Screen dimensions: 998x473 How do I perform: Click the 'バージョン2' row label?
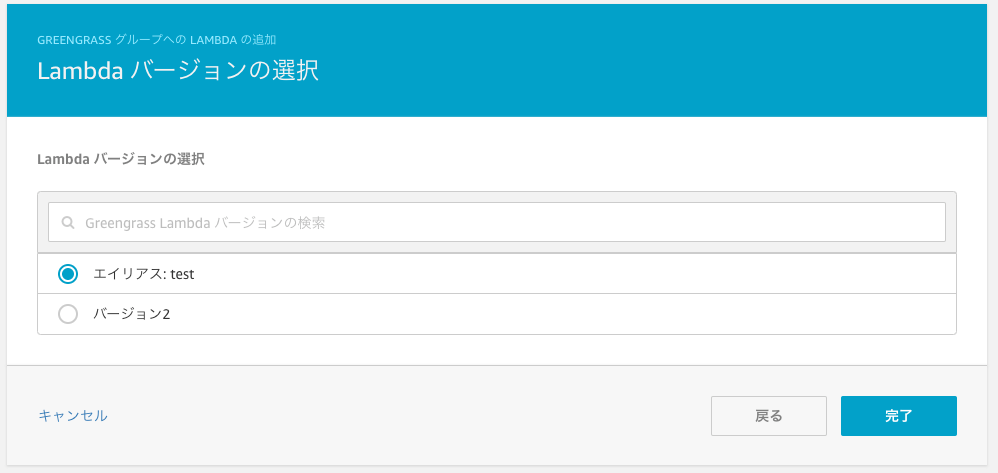(132, 314)
